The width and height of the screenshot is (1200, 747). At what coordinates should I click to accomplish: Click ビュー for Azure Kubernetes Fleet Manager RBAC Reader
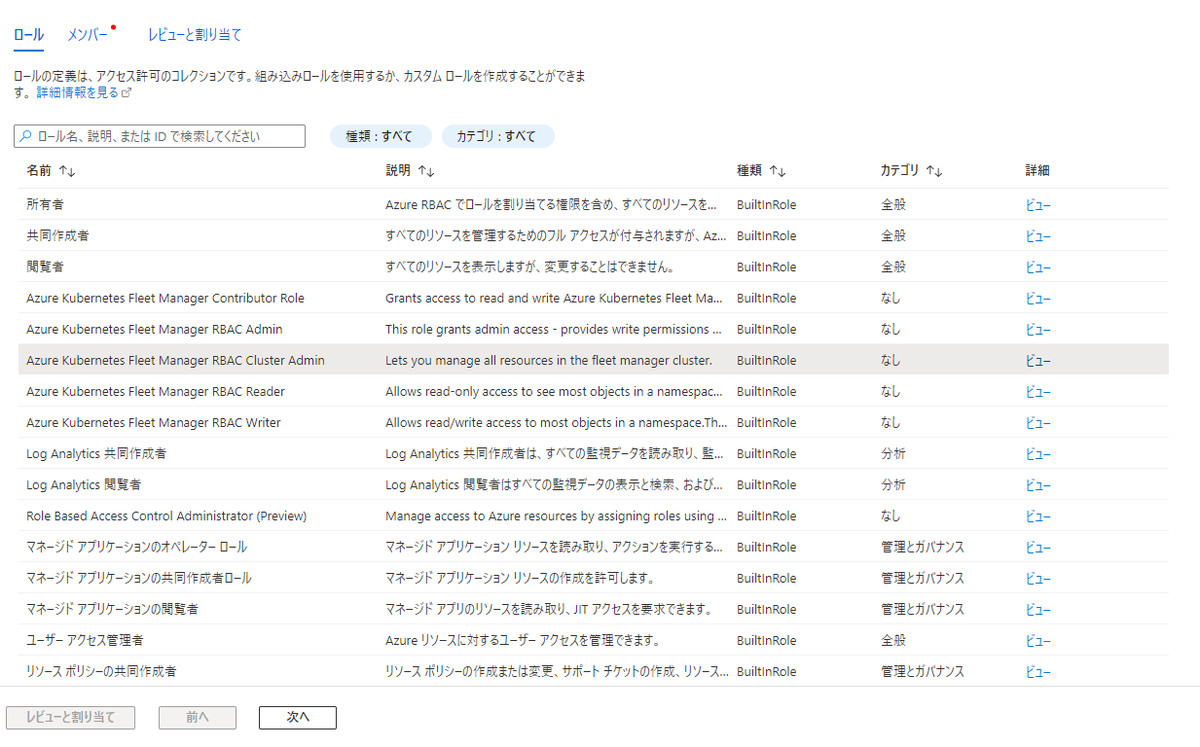[1039, 391]
